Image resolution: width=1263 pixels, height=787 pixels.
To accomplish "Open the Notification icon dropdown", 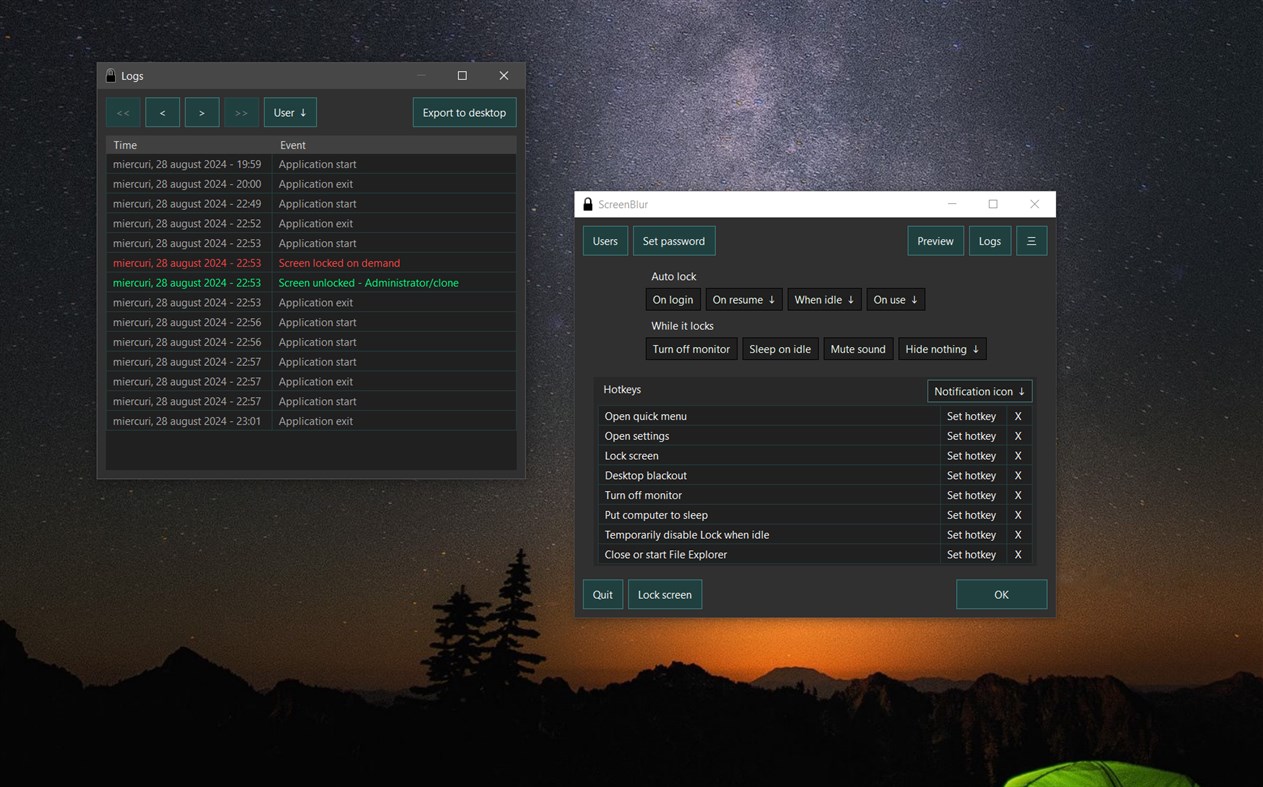I will (x=979, y=390).
